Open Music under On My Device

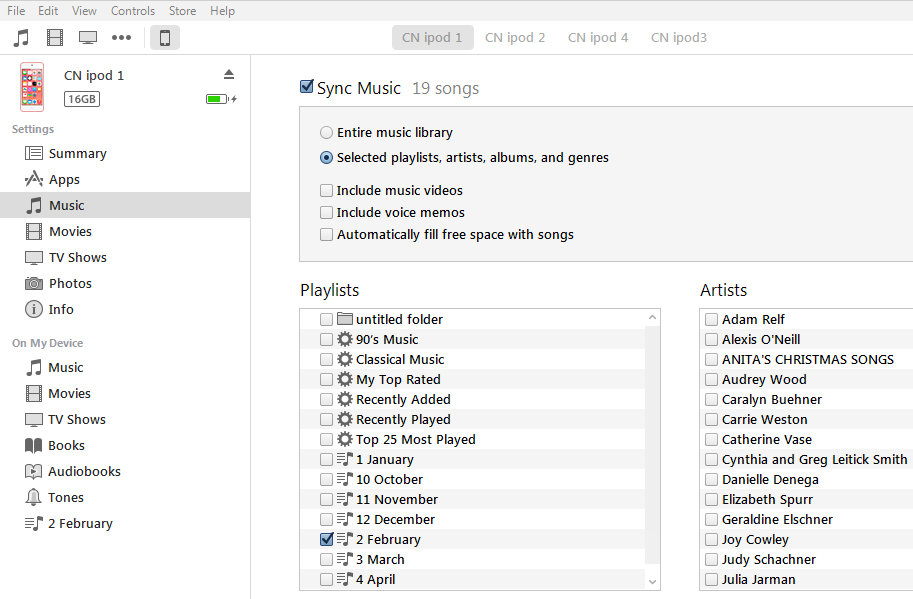[x=125, y=367]
